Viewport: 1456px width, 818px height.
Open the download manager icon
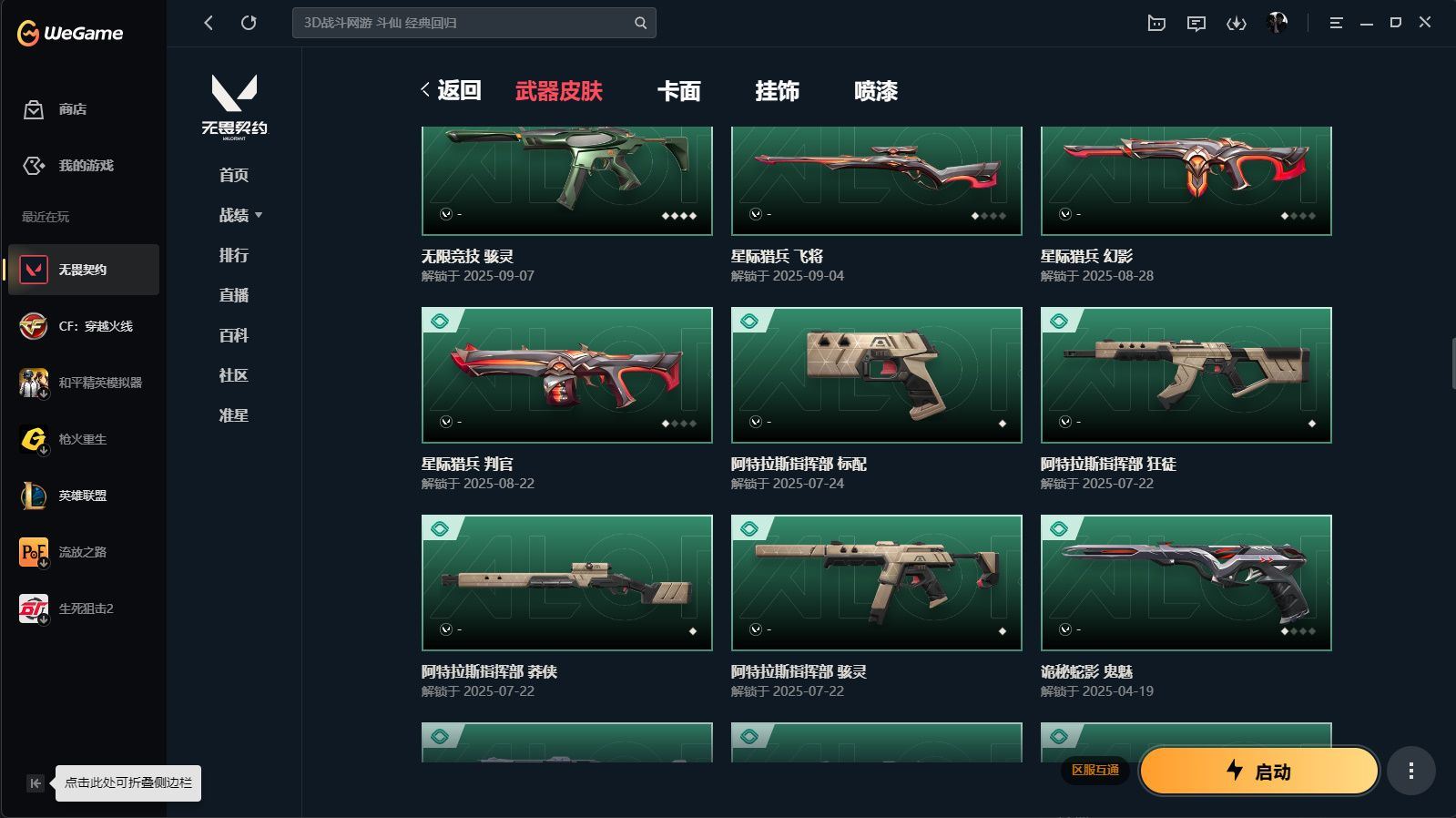[x=1236, y=23]
